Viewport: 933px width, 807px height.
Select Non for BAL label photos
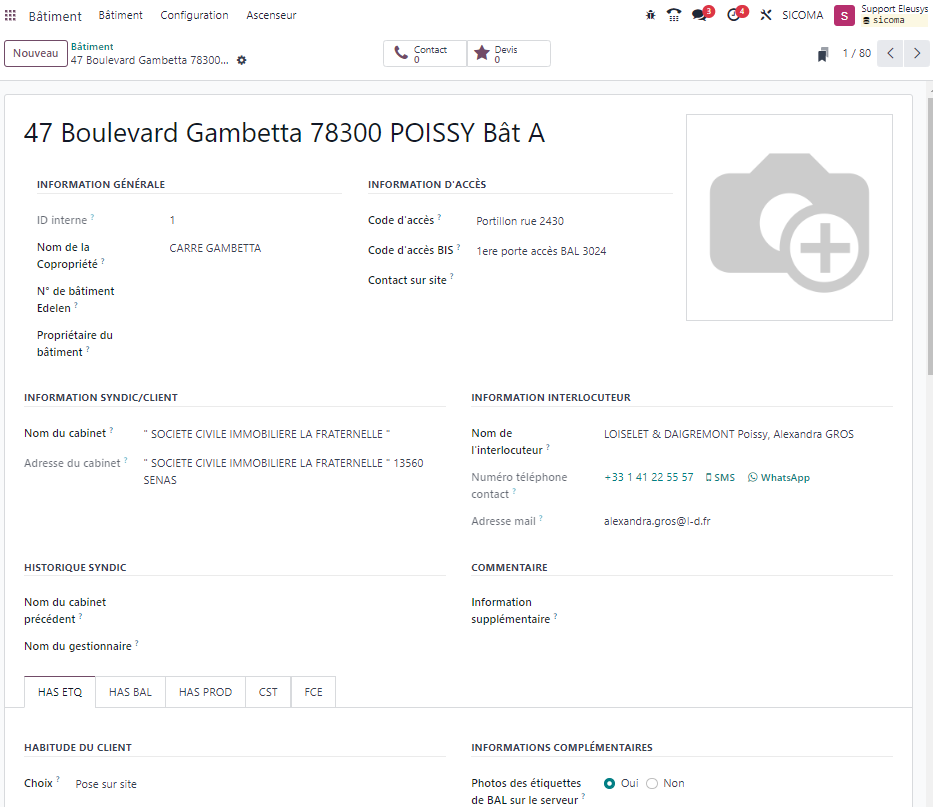pyautogui.click(x=652, y=784)
